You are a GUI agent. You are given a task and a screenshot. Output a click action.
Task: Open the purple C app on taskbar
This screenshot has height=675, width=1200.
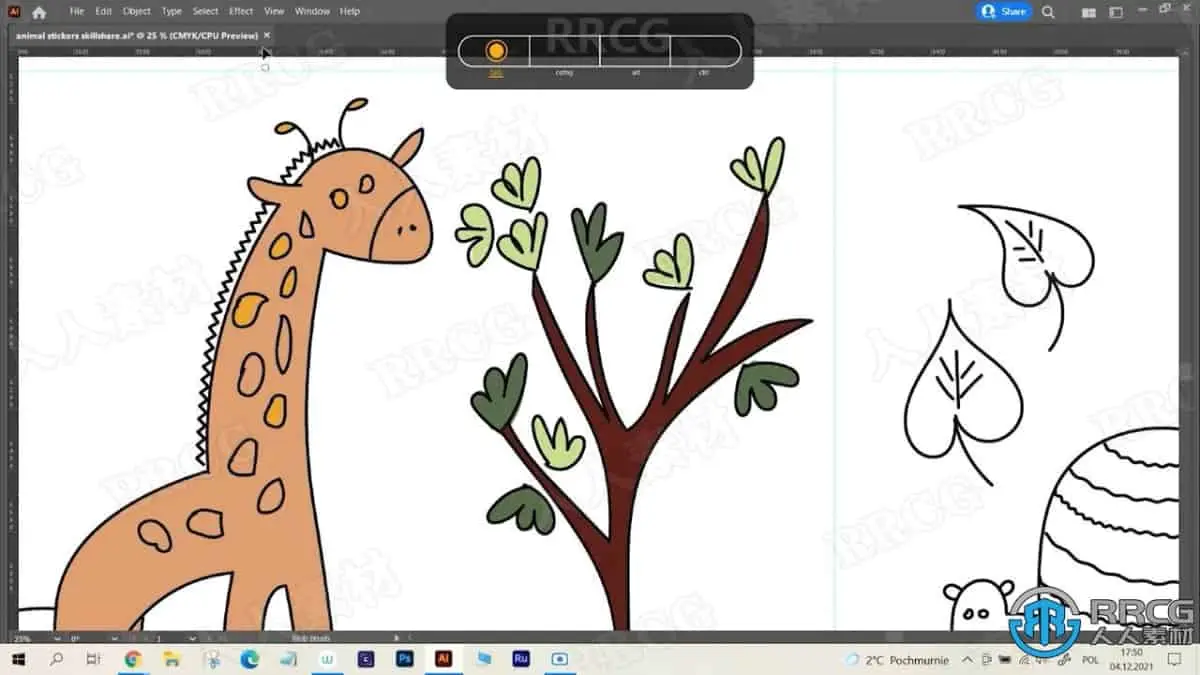(x=366, y=659)
